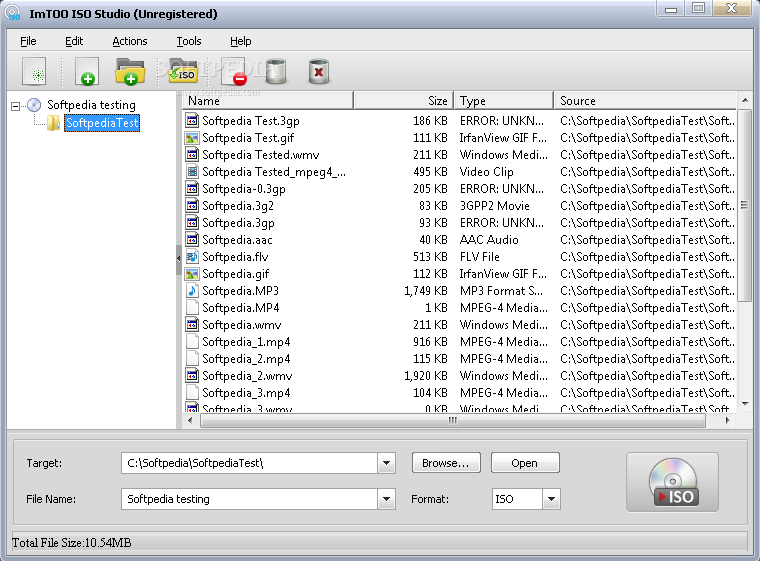Click the disc icon beside Softpedia testing
The width and height of the screenshot is (760, 561).
34,105
